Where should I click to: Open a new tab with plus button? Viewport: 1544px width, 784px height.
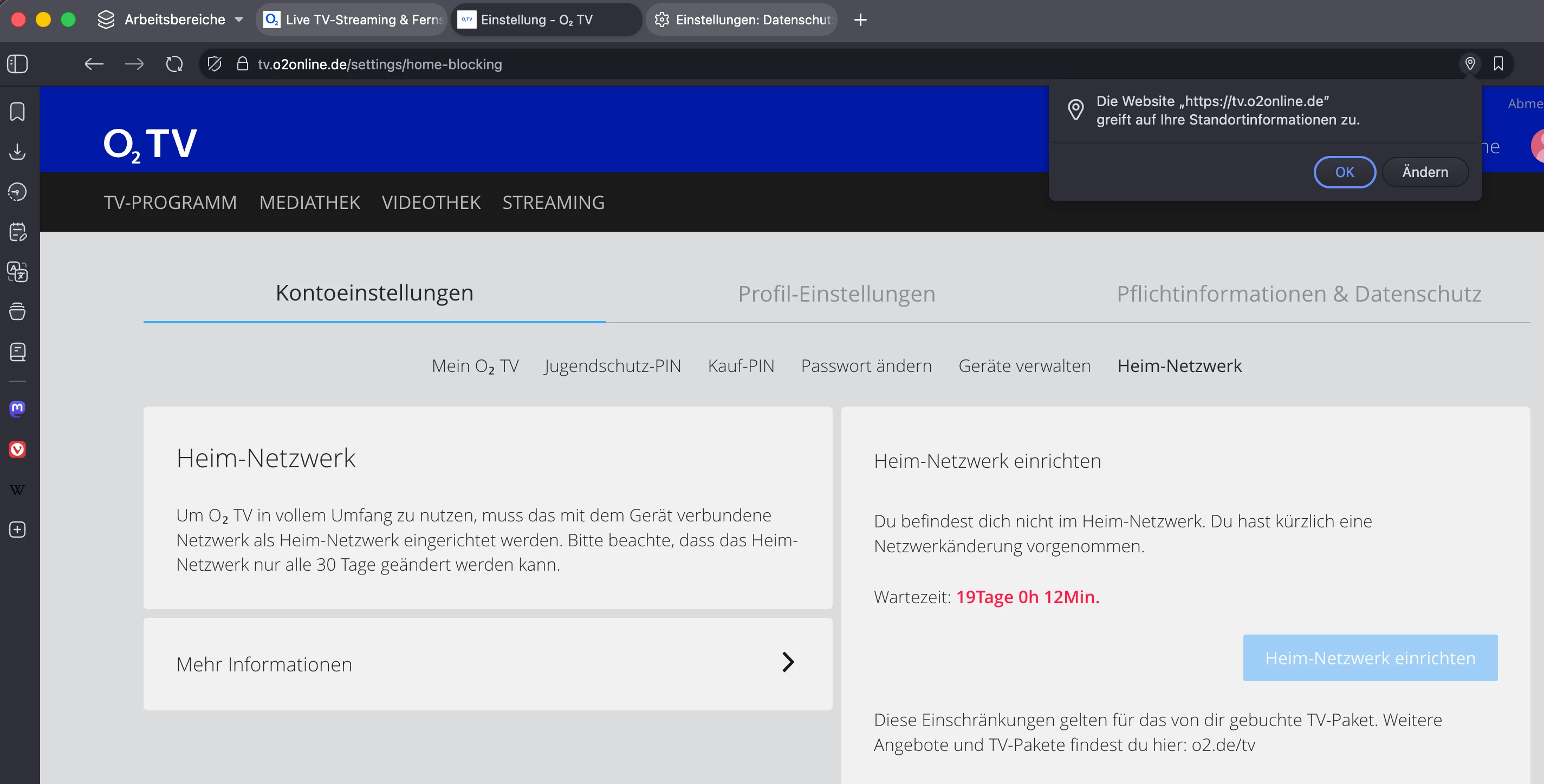point(860,20)
